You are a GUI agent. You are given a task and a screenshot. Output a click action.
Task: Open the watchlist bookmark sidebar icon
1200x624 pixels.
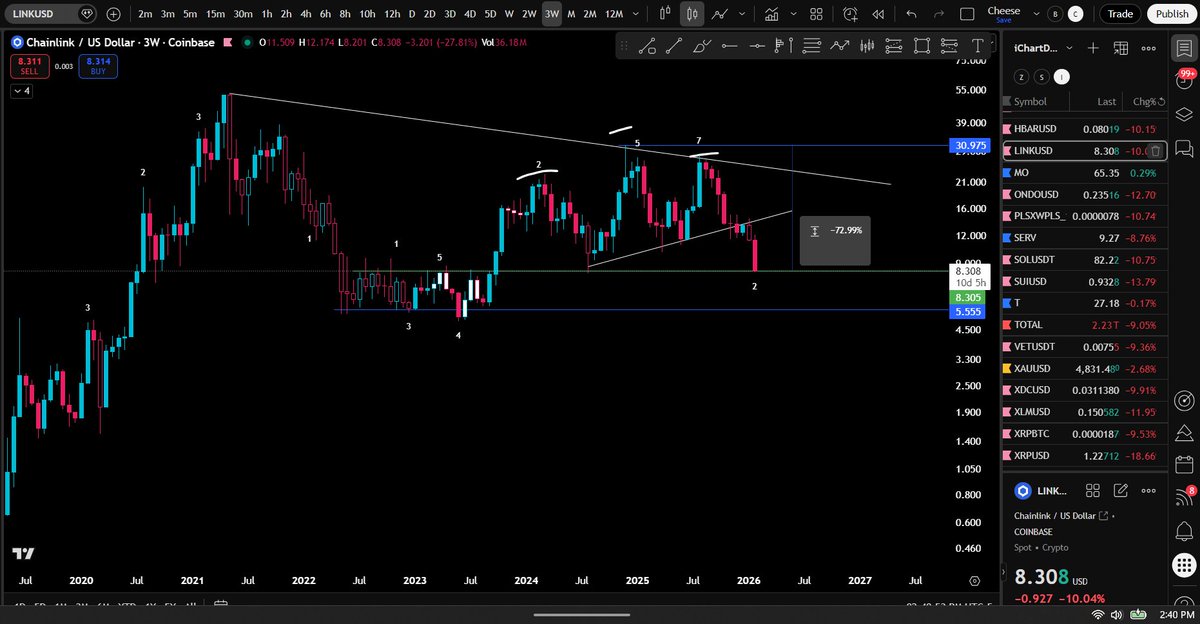point(1184,48)
